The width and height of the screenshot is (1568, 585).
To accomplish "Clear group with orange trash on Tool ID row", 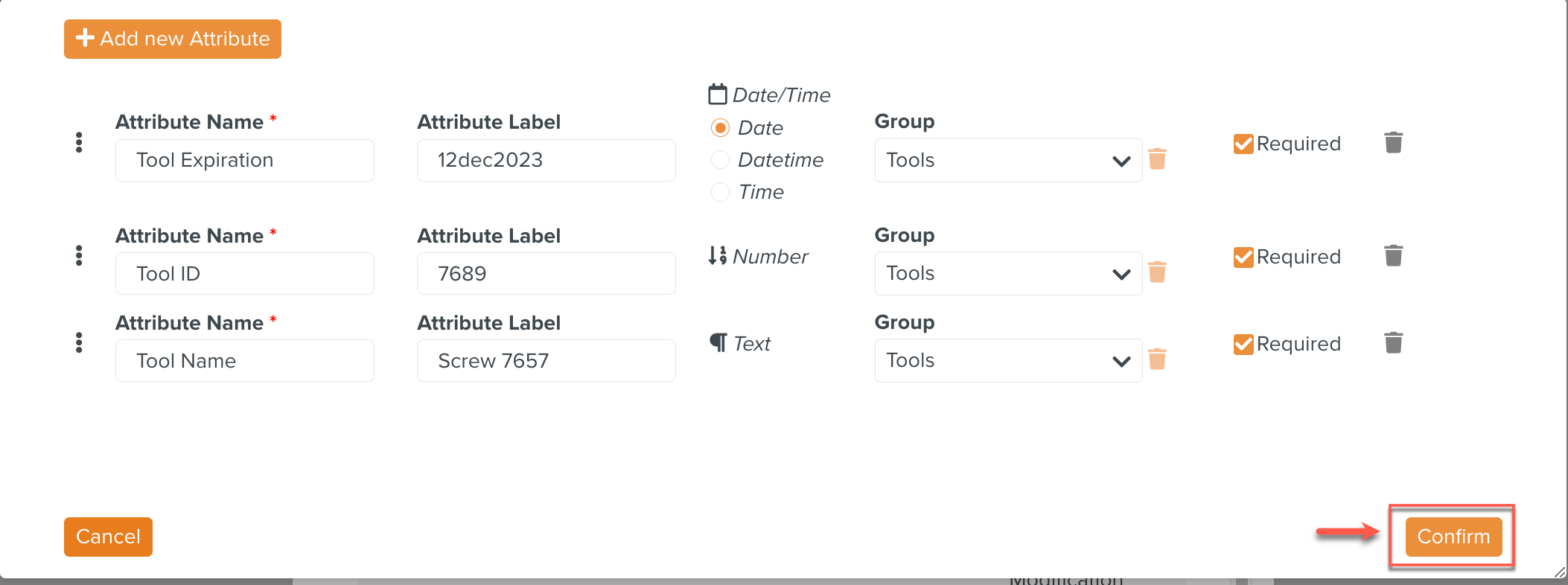I will (1157, 272).
